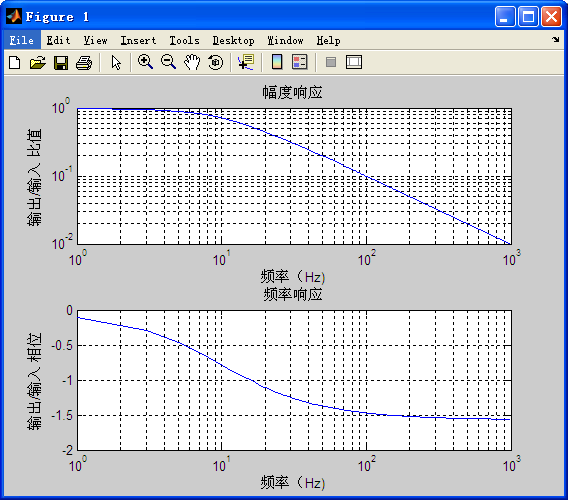The width and height of the screenshot is (568, 500).
Task: Open the View menu
Action: [x=95, y=40]
